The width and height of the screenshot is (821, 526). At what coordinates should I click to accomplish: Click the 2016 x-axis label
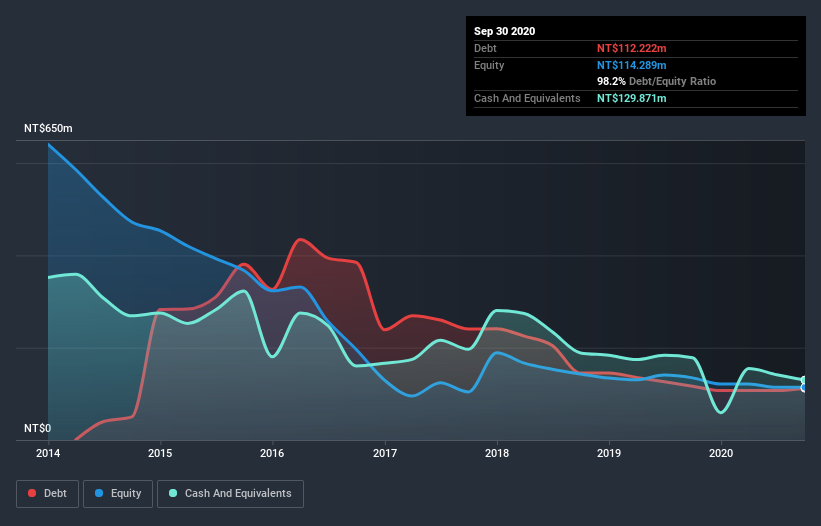pos(272,453)
